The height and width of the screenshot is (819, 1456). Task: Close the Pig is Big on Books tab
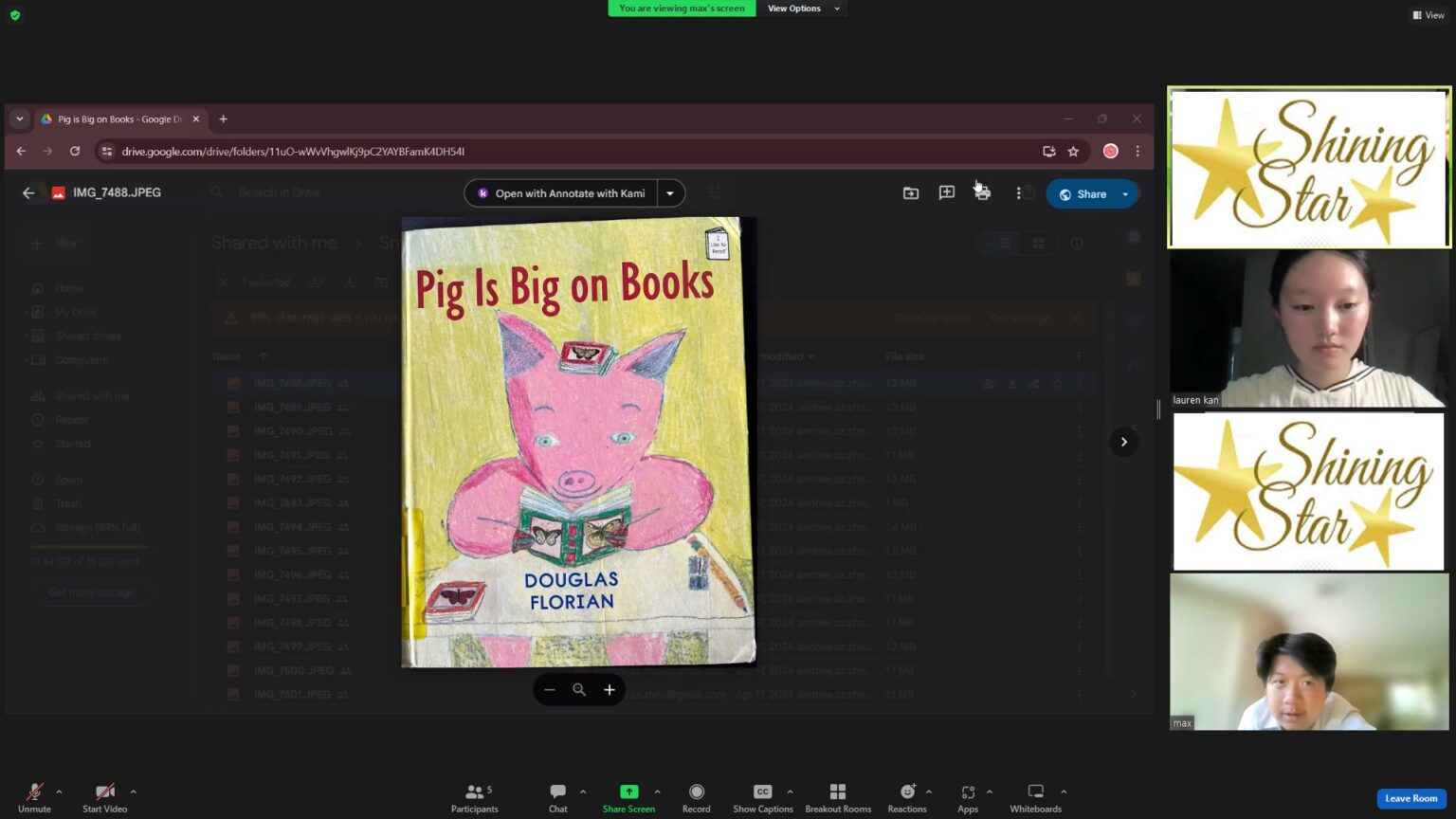point(196,119)
